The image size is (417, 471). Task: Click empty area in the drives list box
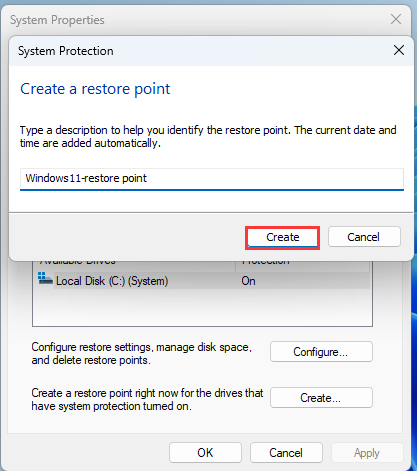[x=202, y=307]
